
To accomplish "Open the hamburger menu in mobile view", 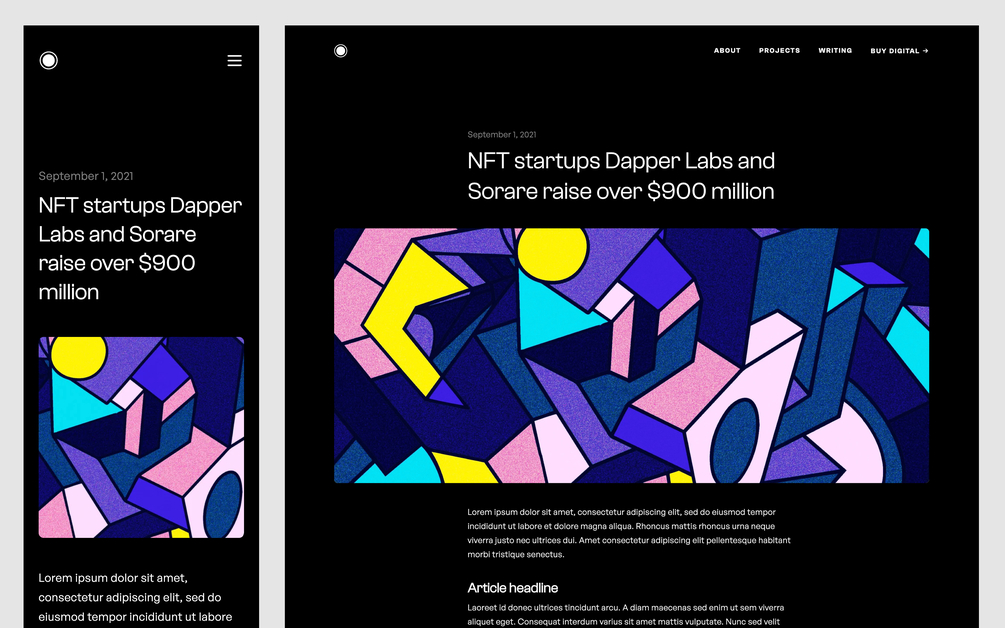I will [235, 60].
